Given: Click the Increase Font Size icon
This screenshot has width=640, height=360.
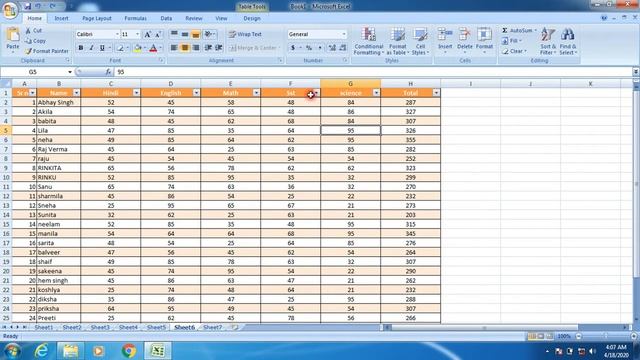Looking at the screenshot, I should [147, 34].
